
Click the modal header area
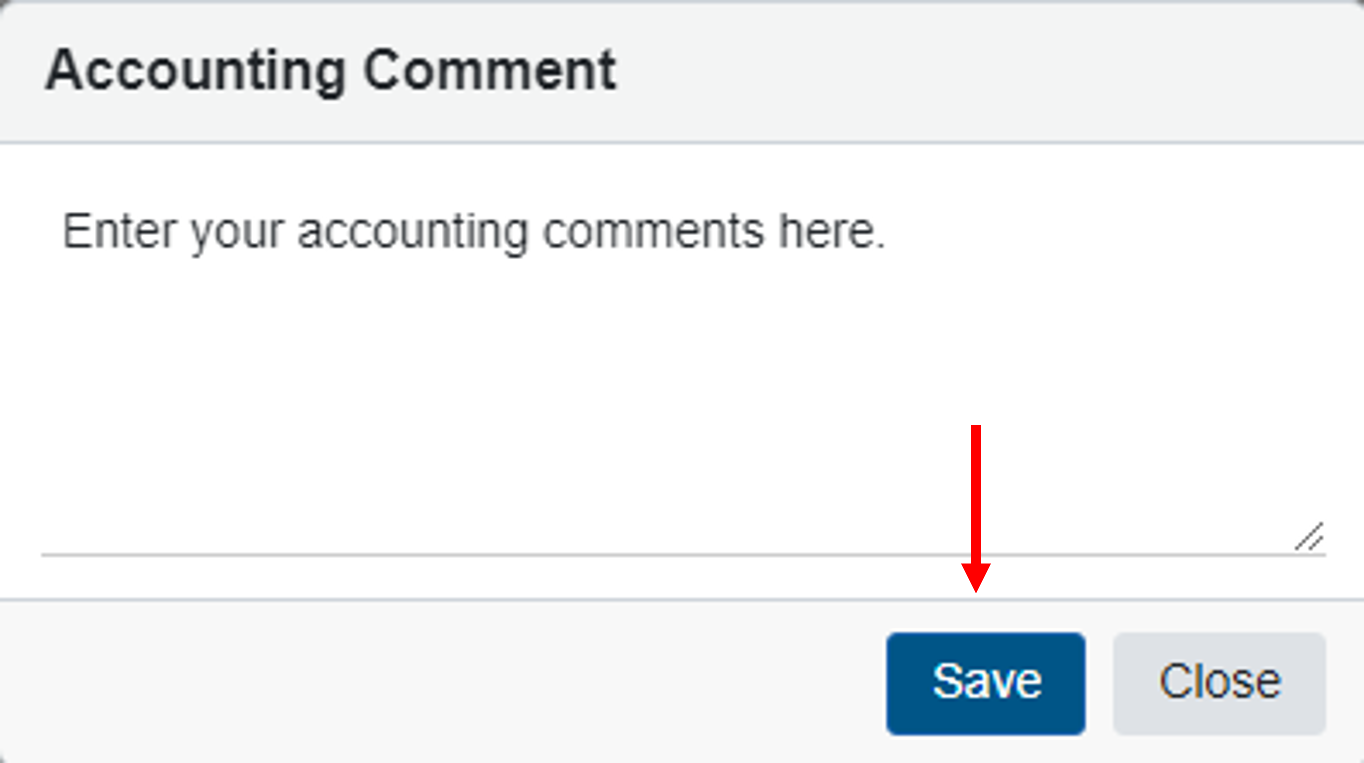click(680, 70)
